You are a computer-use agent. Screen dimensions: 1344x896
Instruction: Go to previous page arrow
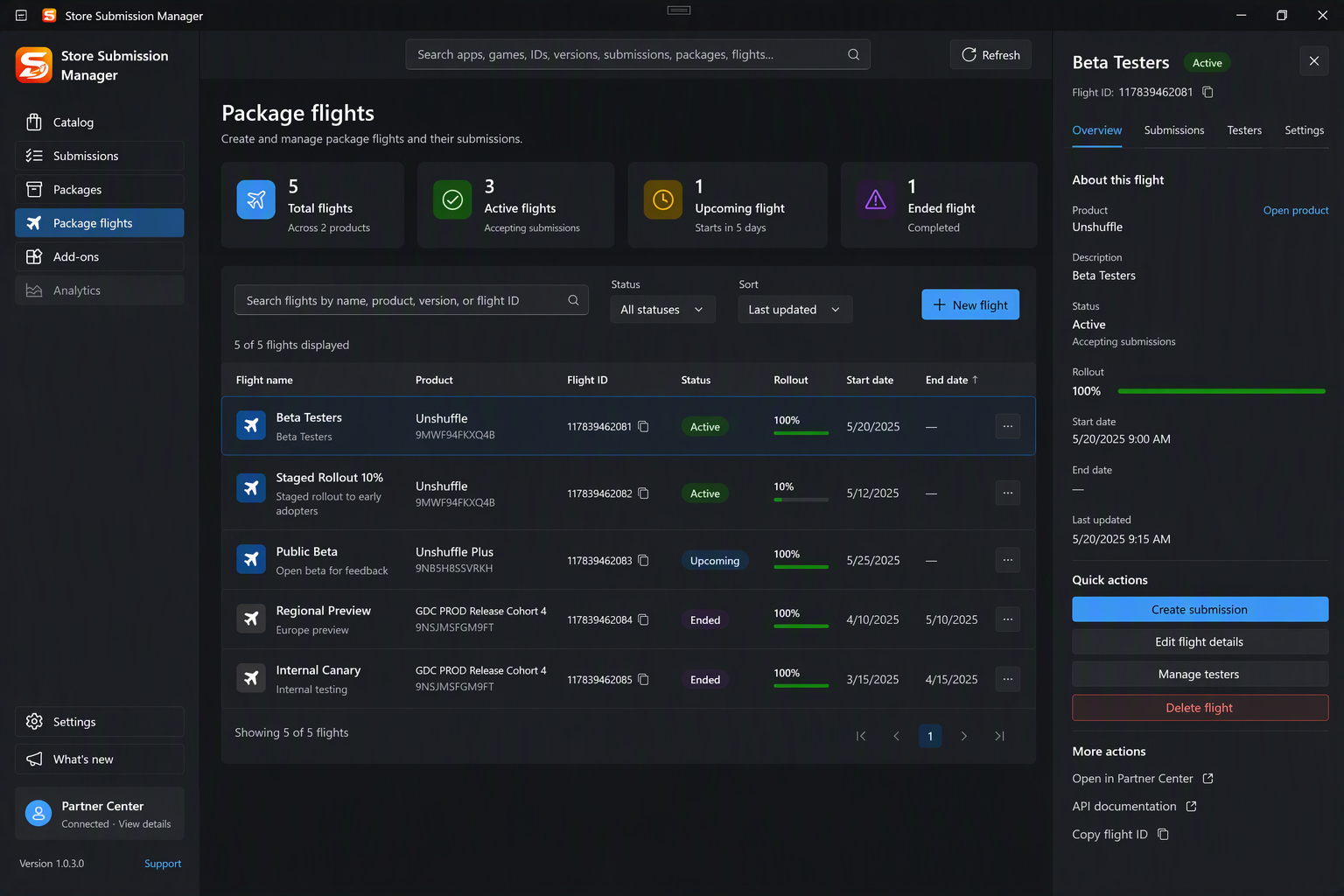tap(896, 736)
